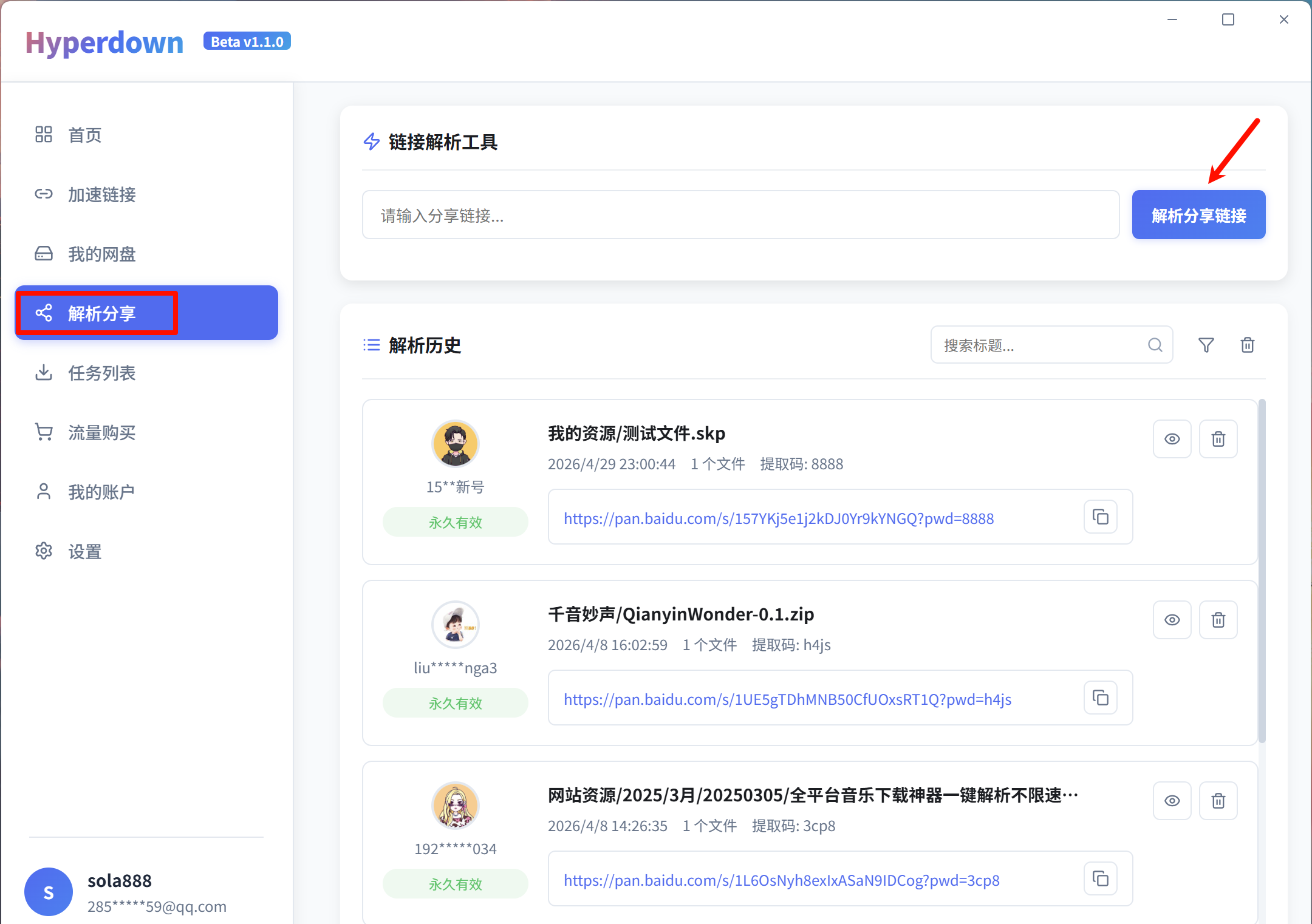
Task: Click timestamp 2026/4/8 16:02:59
Action: (607, 645)
